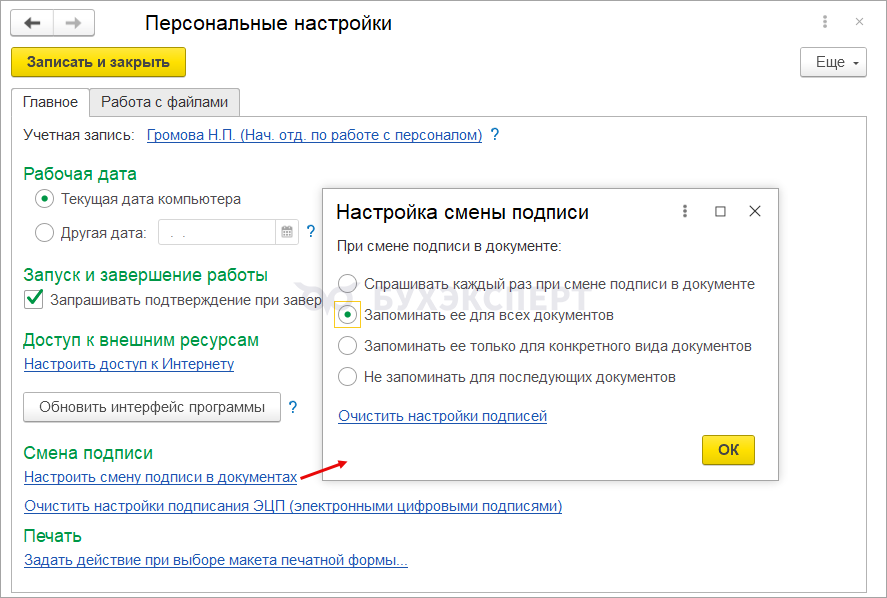Open main window three-dot options menu
887x598 pixels.
[x=825, y=22]
